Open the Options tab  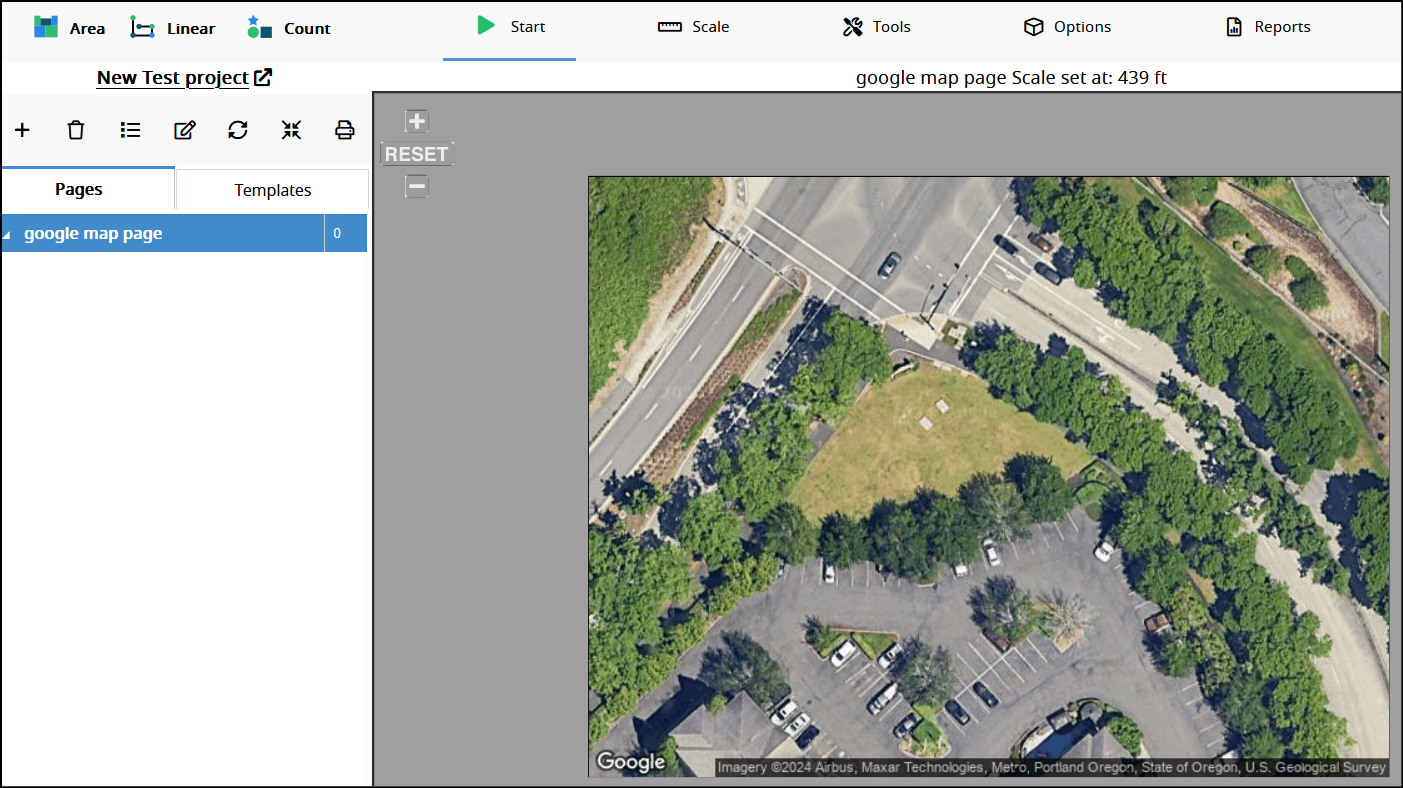(1067, 27)
